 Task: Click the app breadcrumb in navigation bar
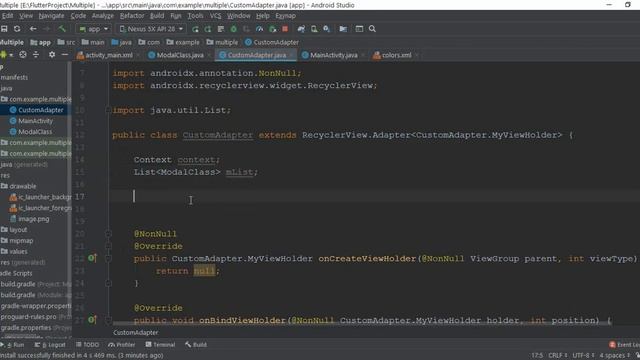pos(41,42)
